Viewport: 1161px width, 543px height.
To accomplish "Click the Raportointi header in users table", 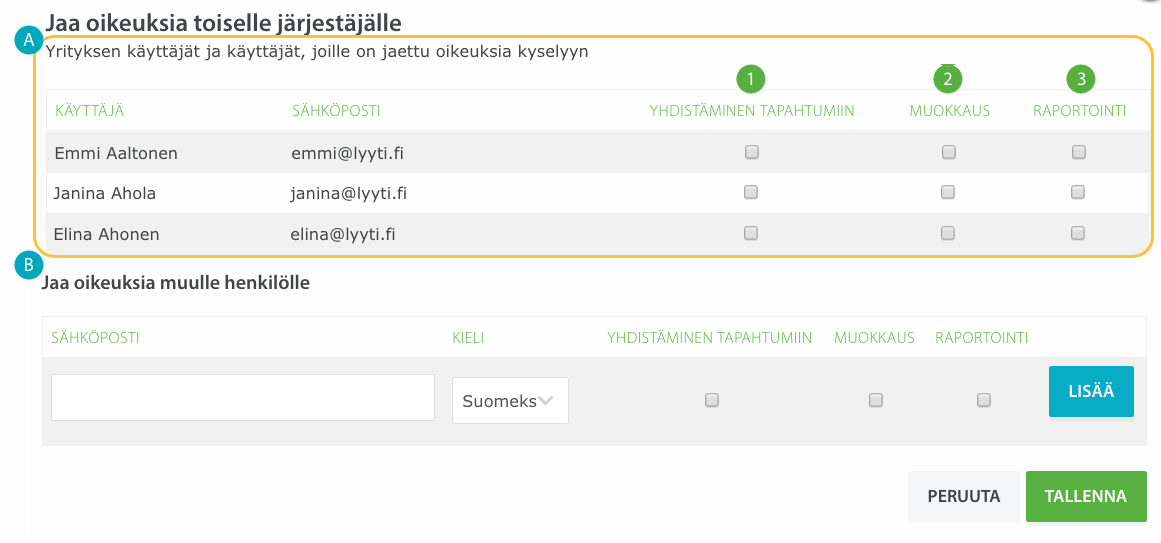I will pos(1080,111).
